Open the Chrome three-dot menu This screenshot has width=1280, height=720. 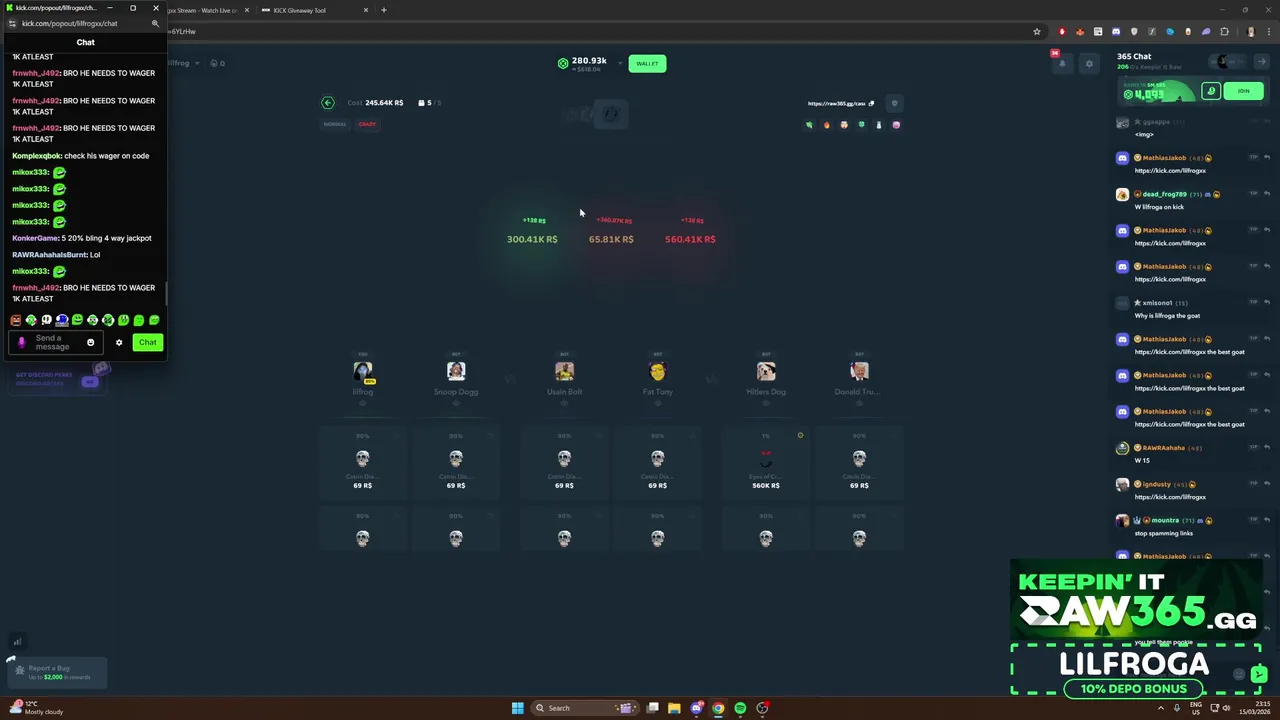point(1267,31)
